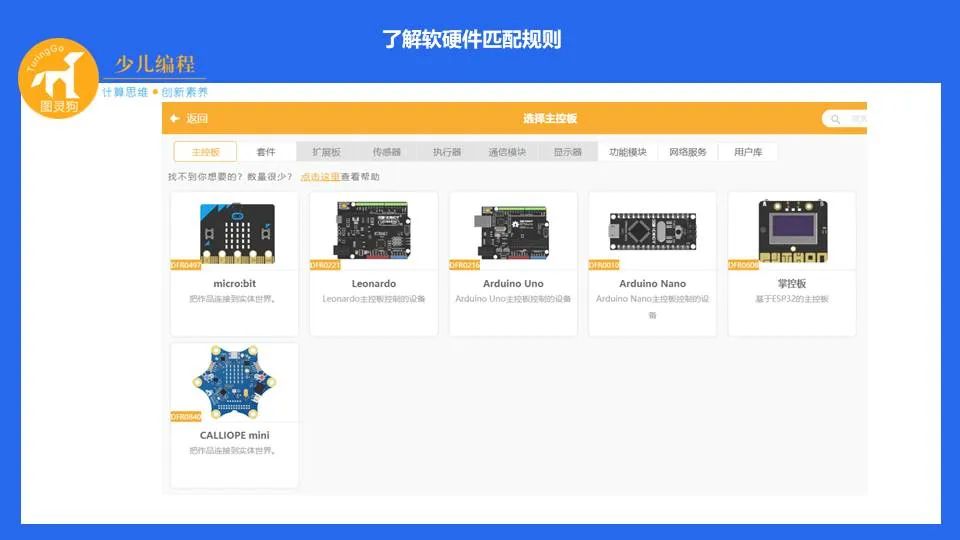Open the 显示器 tab
The width and height of the screenshot is (960, 540).
point(568,152)
